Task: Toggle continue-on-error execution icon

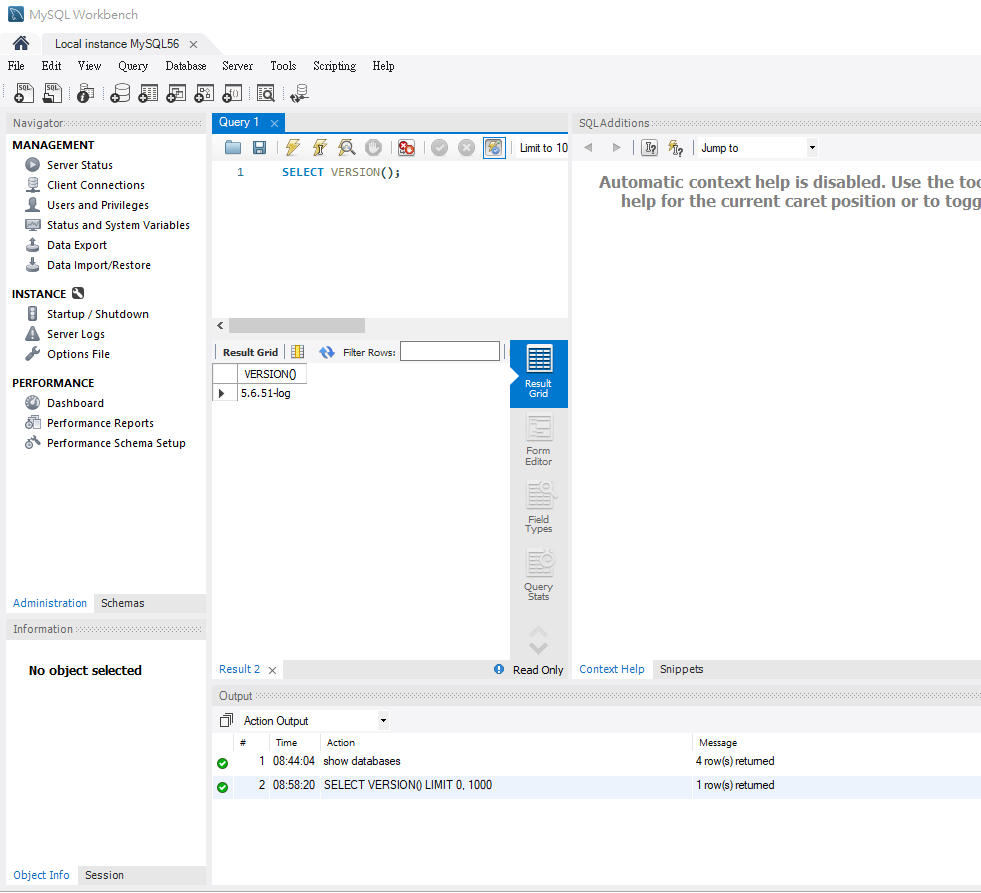Action: pos(406,148)
